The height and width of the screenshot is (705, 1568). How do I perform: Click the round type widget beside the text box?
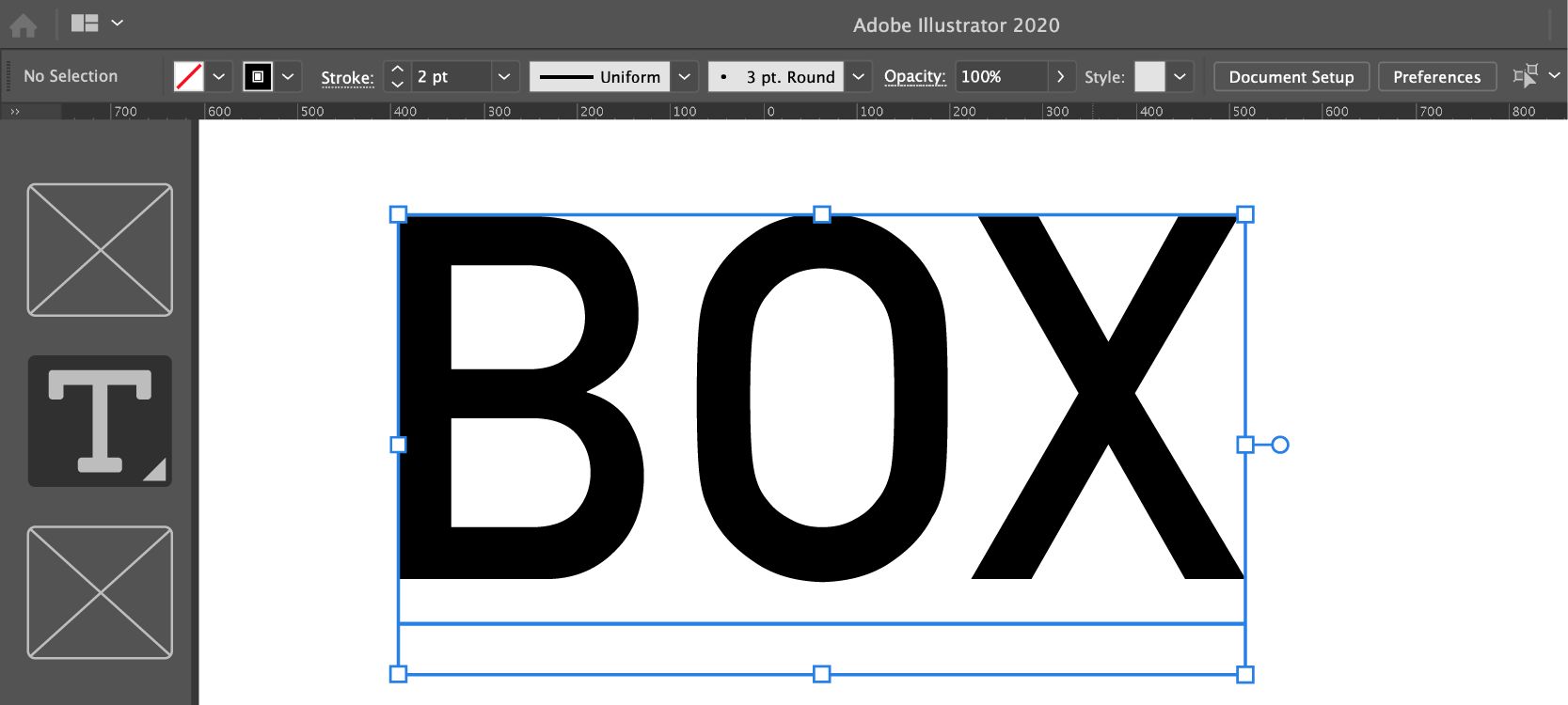(x=1280, y=445)
